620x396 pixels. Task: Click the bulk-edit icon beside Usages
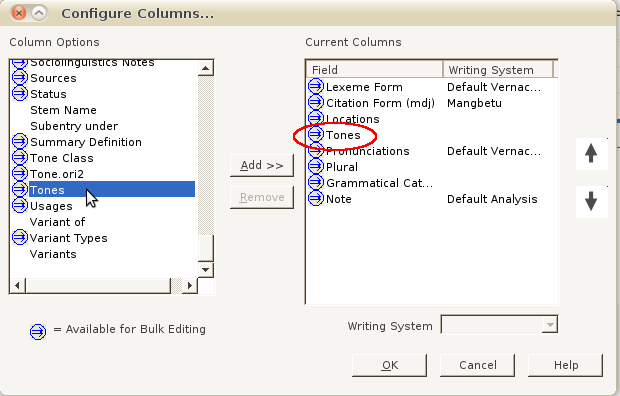19,205
